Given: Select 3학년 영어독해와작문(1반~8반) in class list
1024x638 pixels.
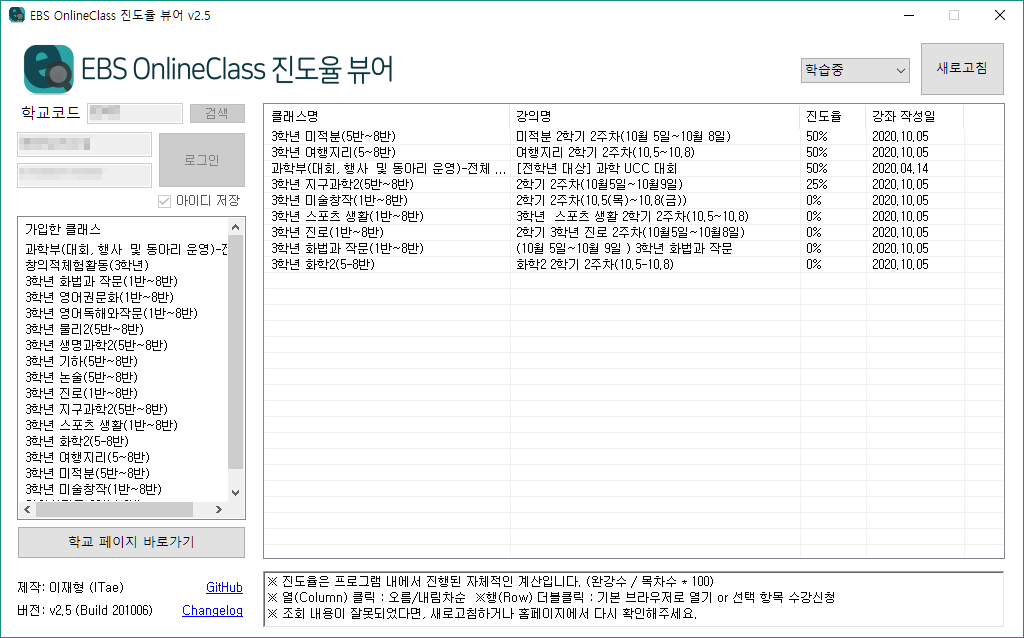Looking at the screenshot, I should [111, 313].
